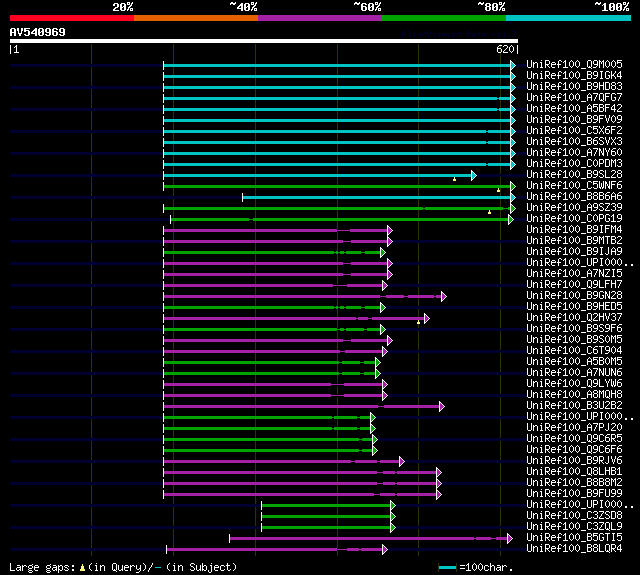The width and height of the screenshot is (640, 575).
Task: Select the UniRef100_A9SZ39 label
Action: 574,208
